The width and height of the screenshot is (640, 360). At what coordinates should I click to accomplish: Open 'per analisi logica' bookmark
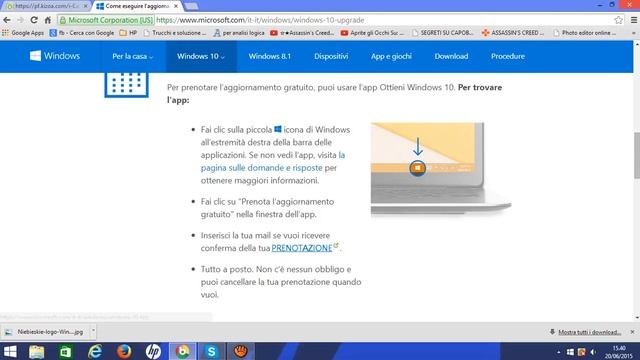pos(239,33)
